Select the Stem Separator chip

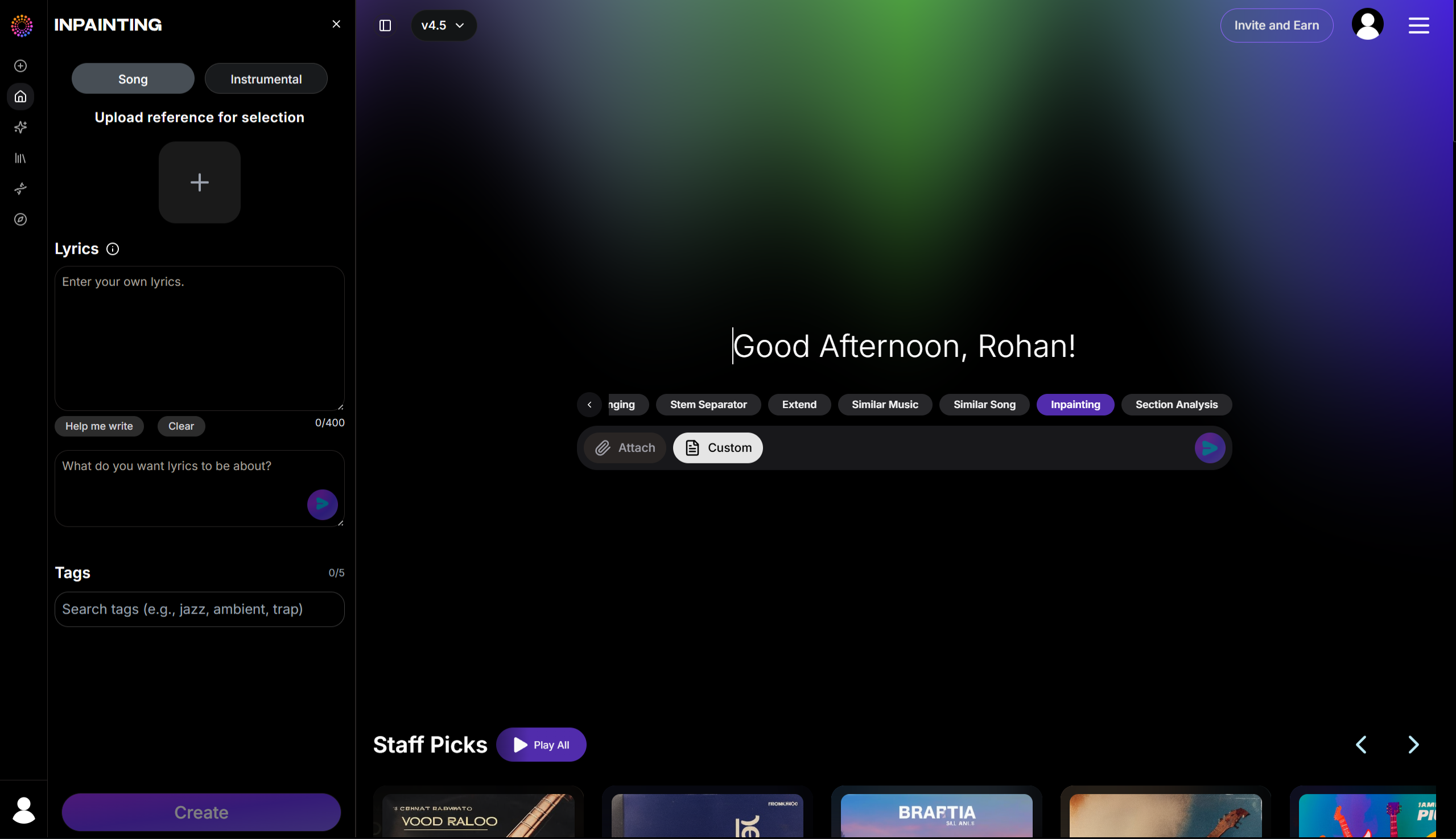[x=708, y=405]
